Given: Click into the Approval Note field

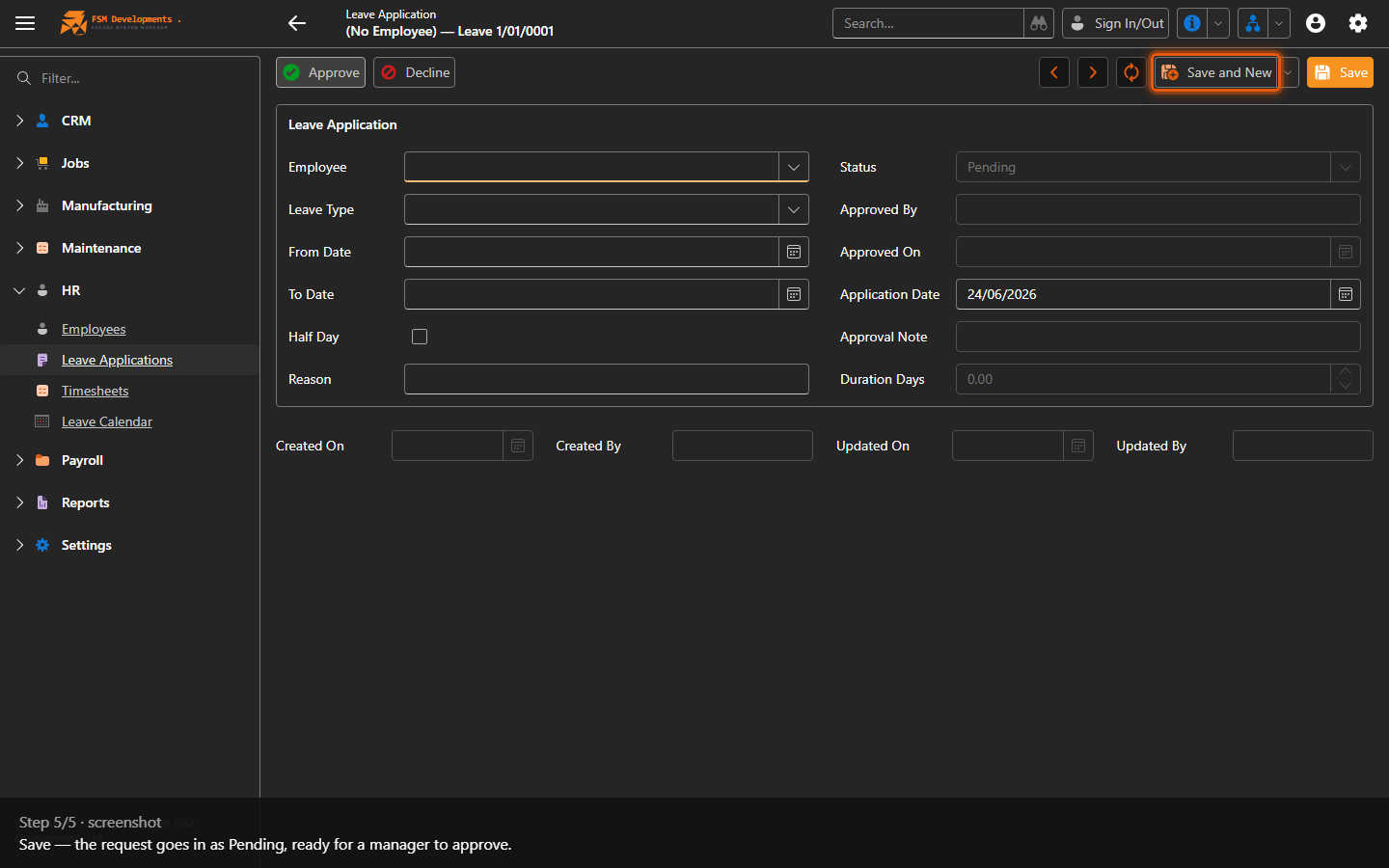Looking at the screenshot, I should tap(1158, 337).
